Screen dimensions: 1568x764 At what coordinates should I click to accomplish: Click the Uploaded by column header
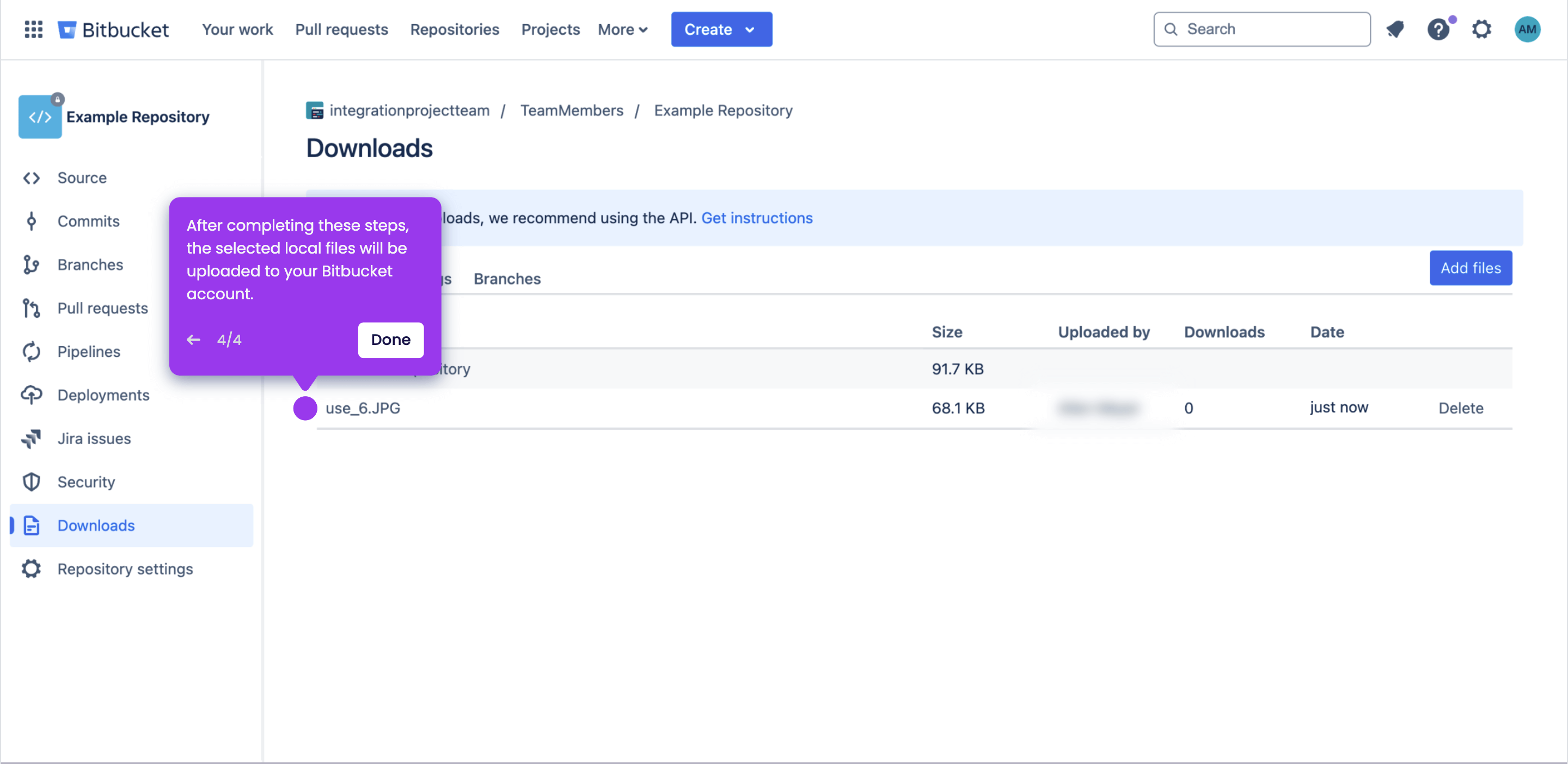[1104, 331]
